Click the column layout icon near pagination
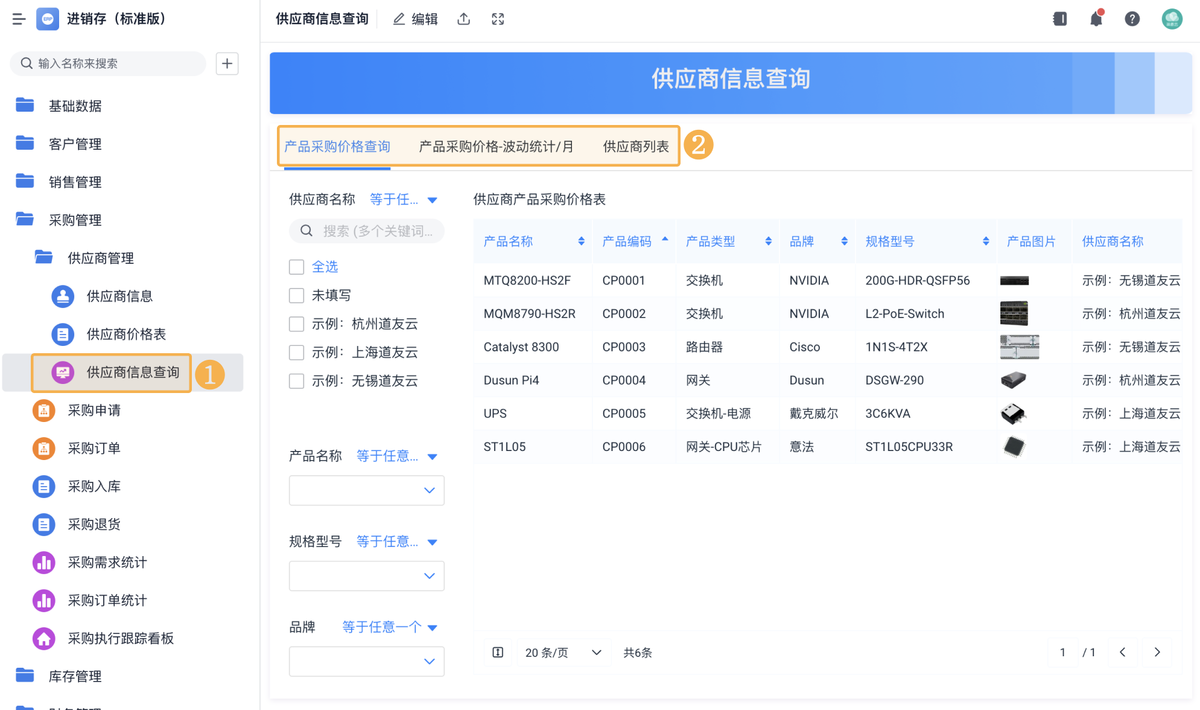 [x=498, y=653]
